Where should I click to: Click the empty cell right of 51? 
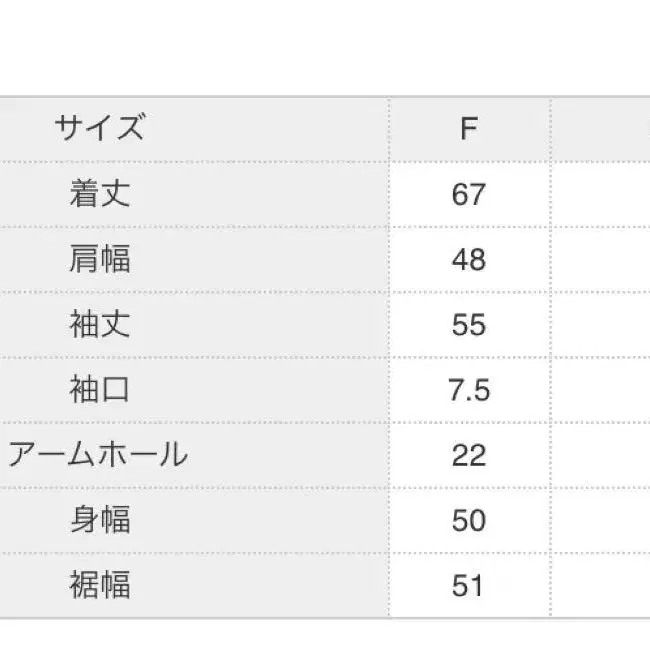click(x=600, y=585)
